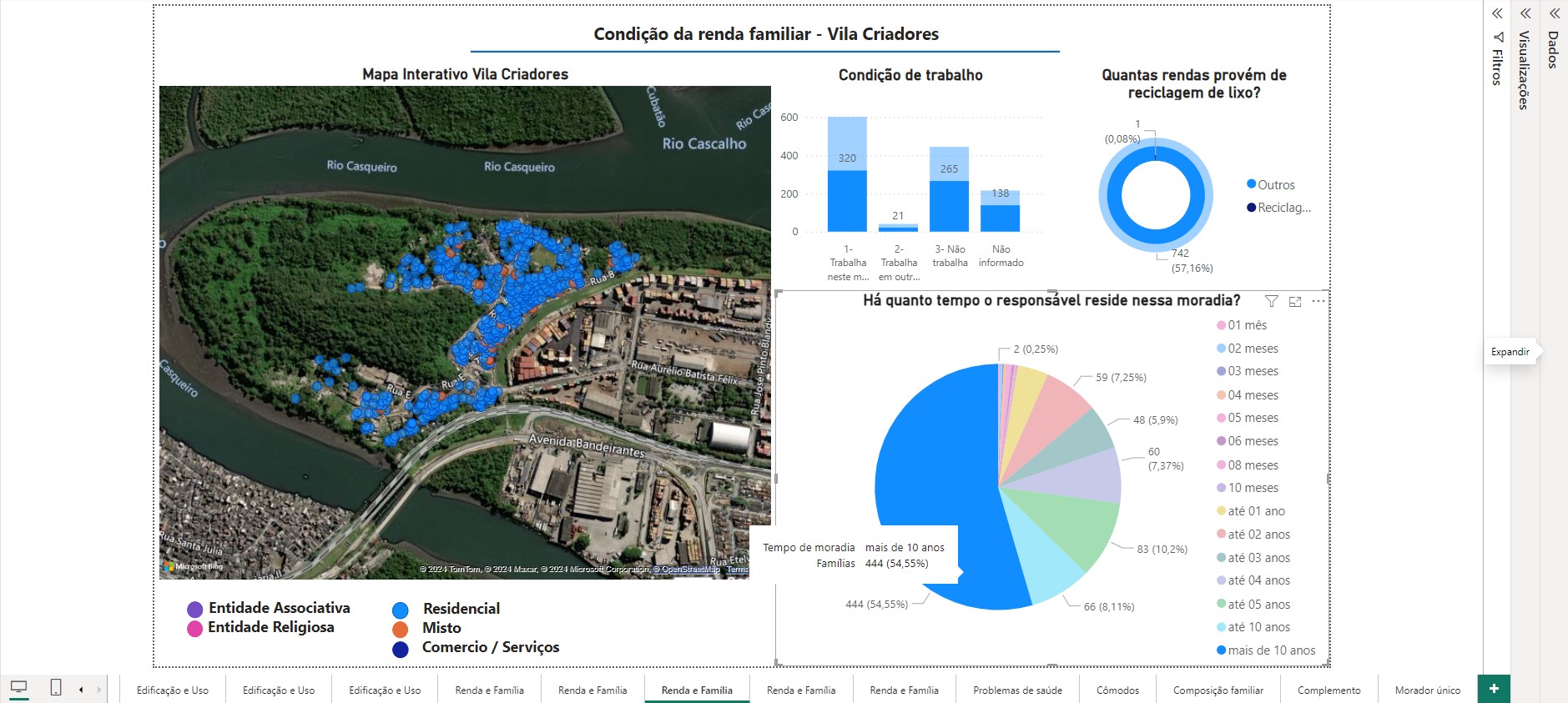
Task: Click the Avenida Bandeirantes map label
Action: point(587,444)
